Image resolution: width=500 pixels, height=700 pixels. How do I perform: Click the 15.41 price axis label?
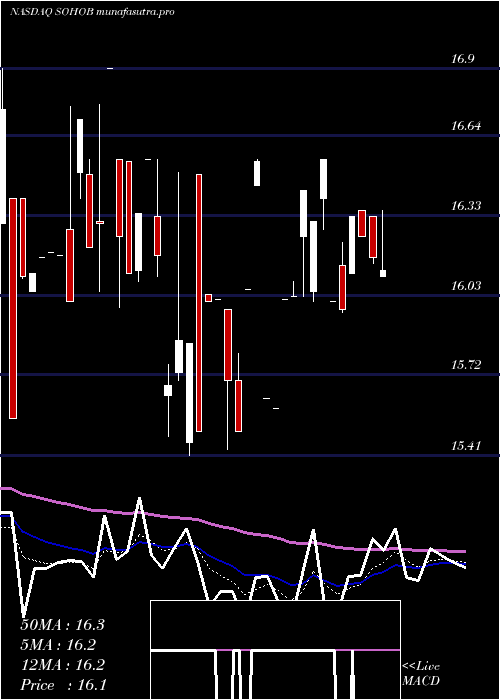click(466, 446)
